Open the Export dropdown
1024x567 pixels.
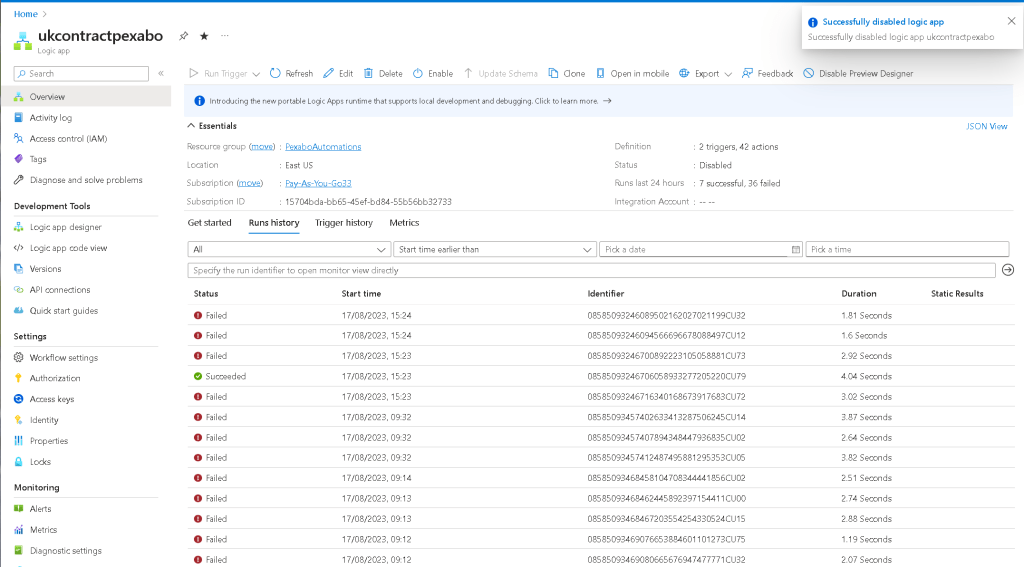tap(705, 73)
